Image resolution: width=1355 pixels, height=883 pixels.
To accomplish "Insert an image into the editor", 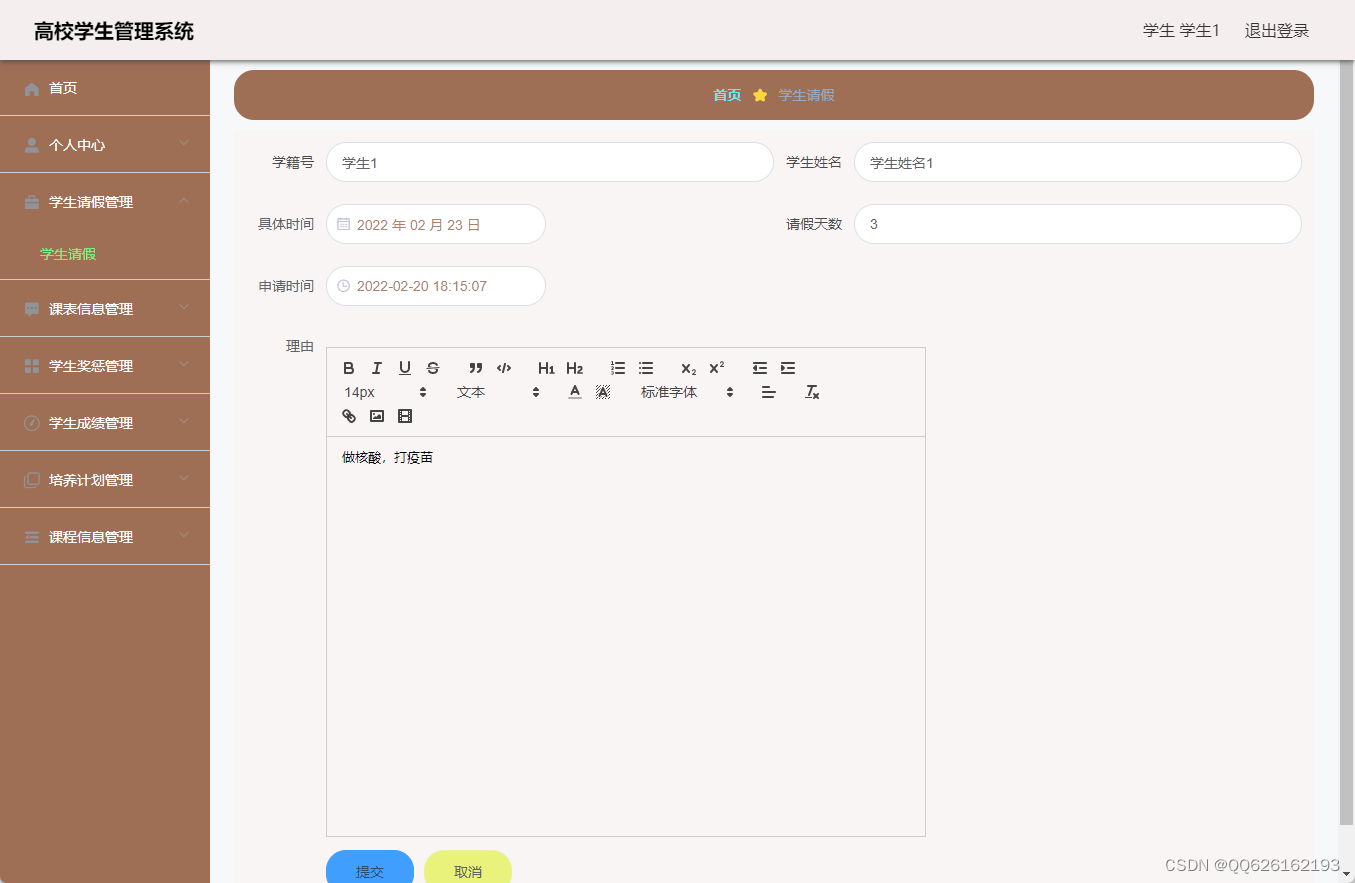I will [377, 416].
